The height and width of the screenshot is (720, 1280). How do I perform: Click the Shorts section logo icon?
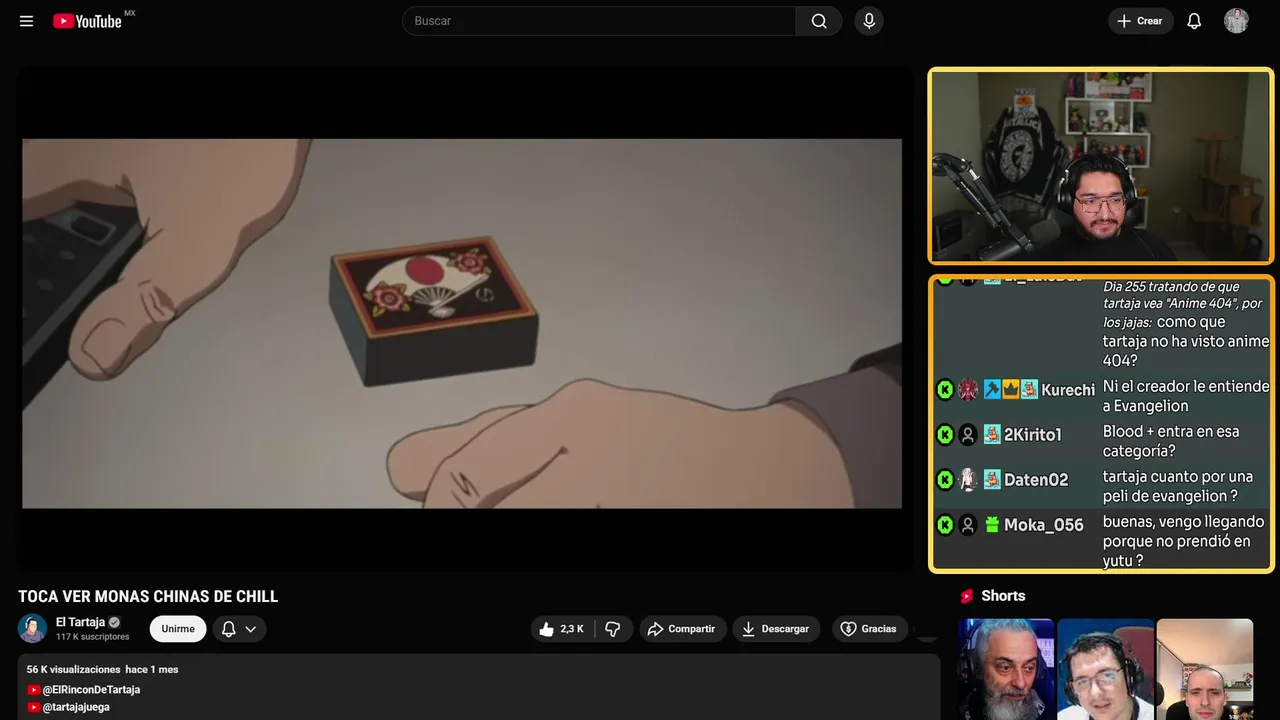click(967, 596)
